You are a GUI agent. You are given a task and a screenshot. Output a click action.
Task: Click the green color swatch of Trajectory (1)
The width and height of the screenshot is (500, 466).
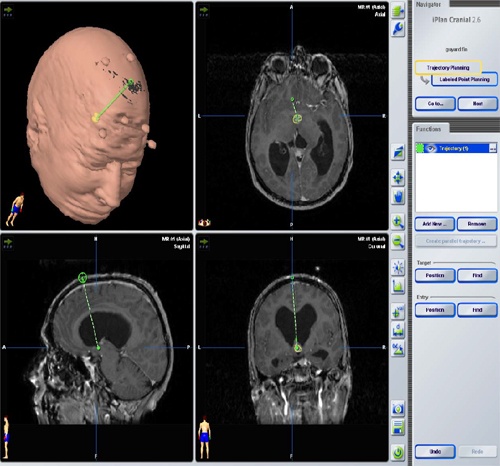(x=420, y=148)
